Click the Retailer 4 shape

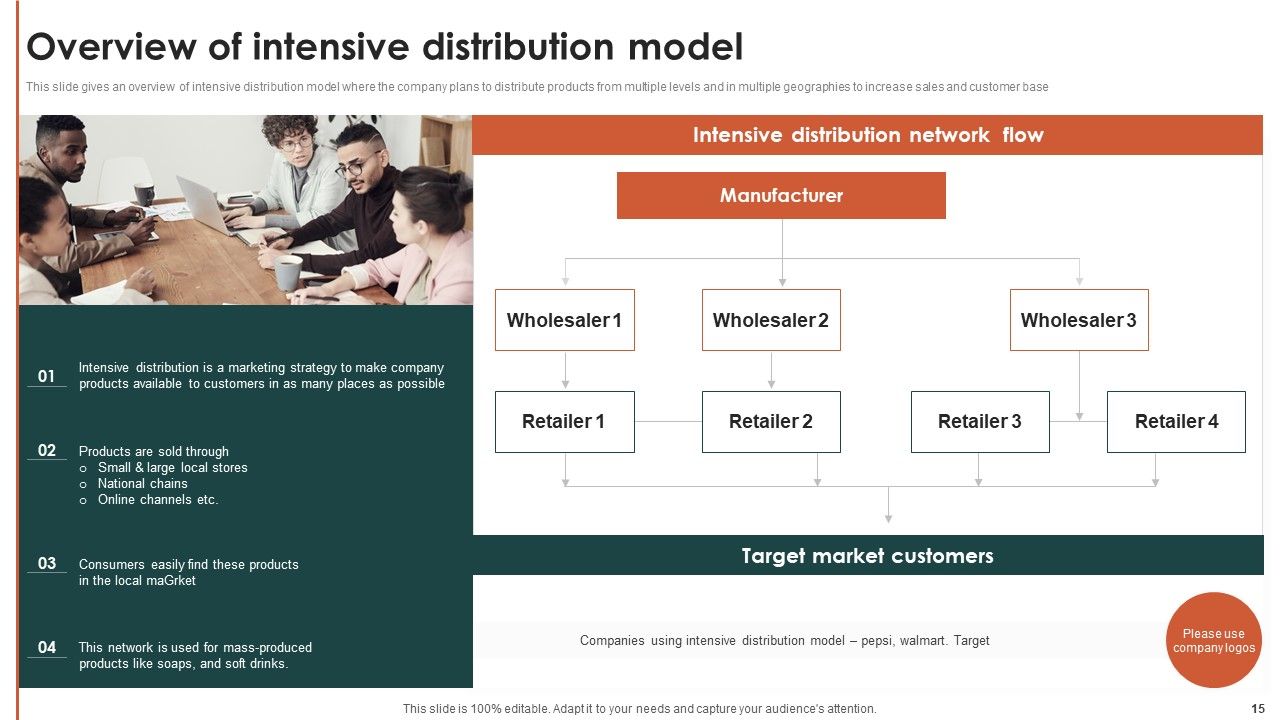coord(1177,421)
